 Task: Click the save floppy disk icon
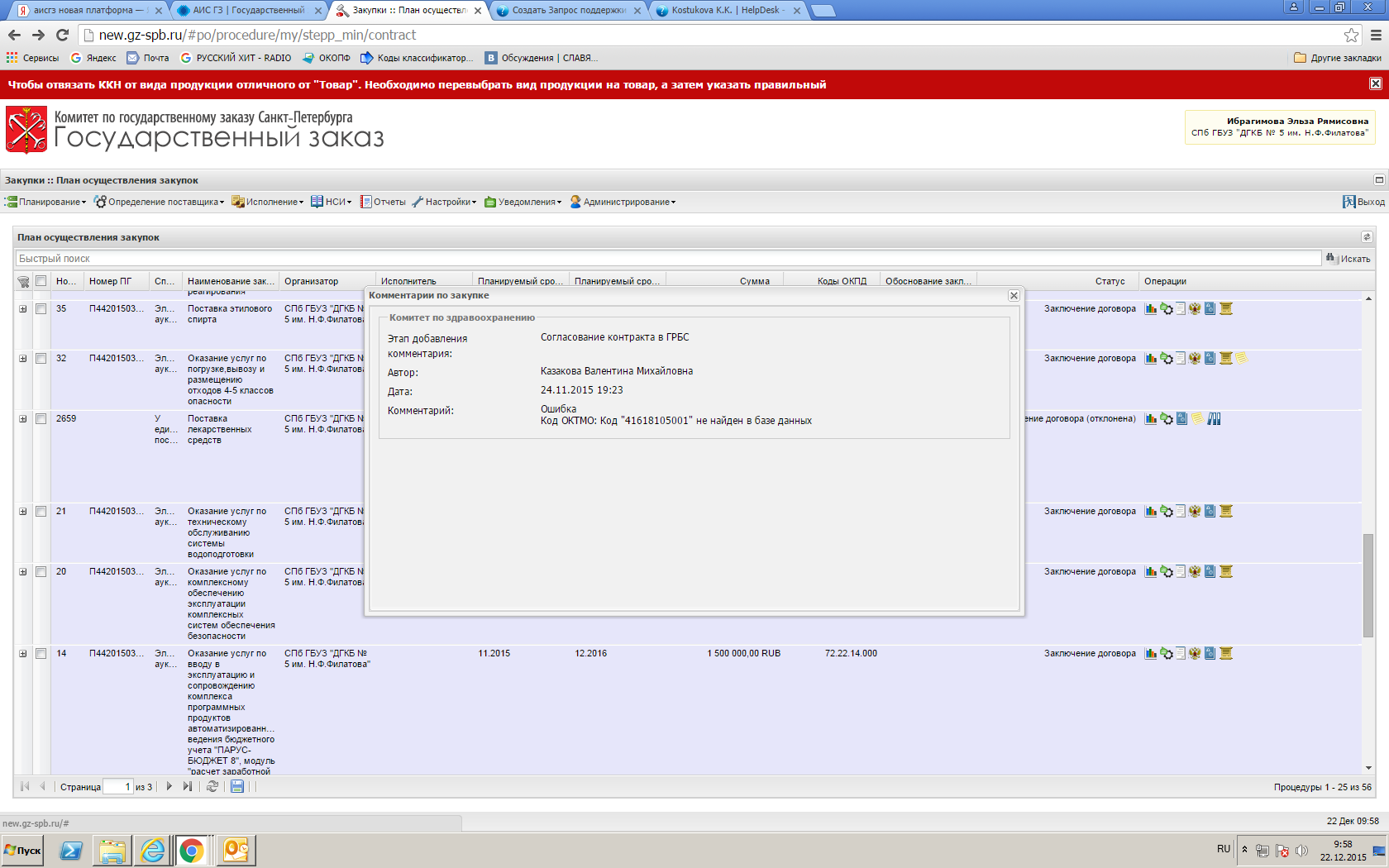[x=237, y=787]
